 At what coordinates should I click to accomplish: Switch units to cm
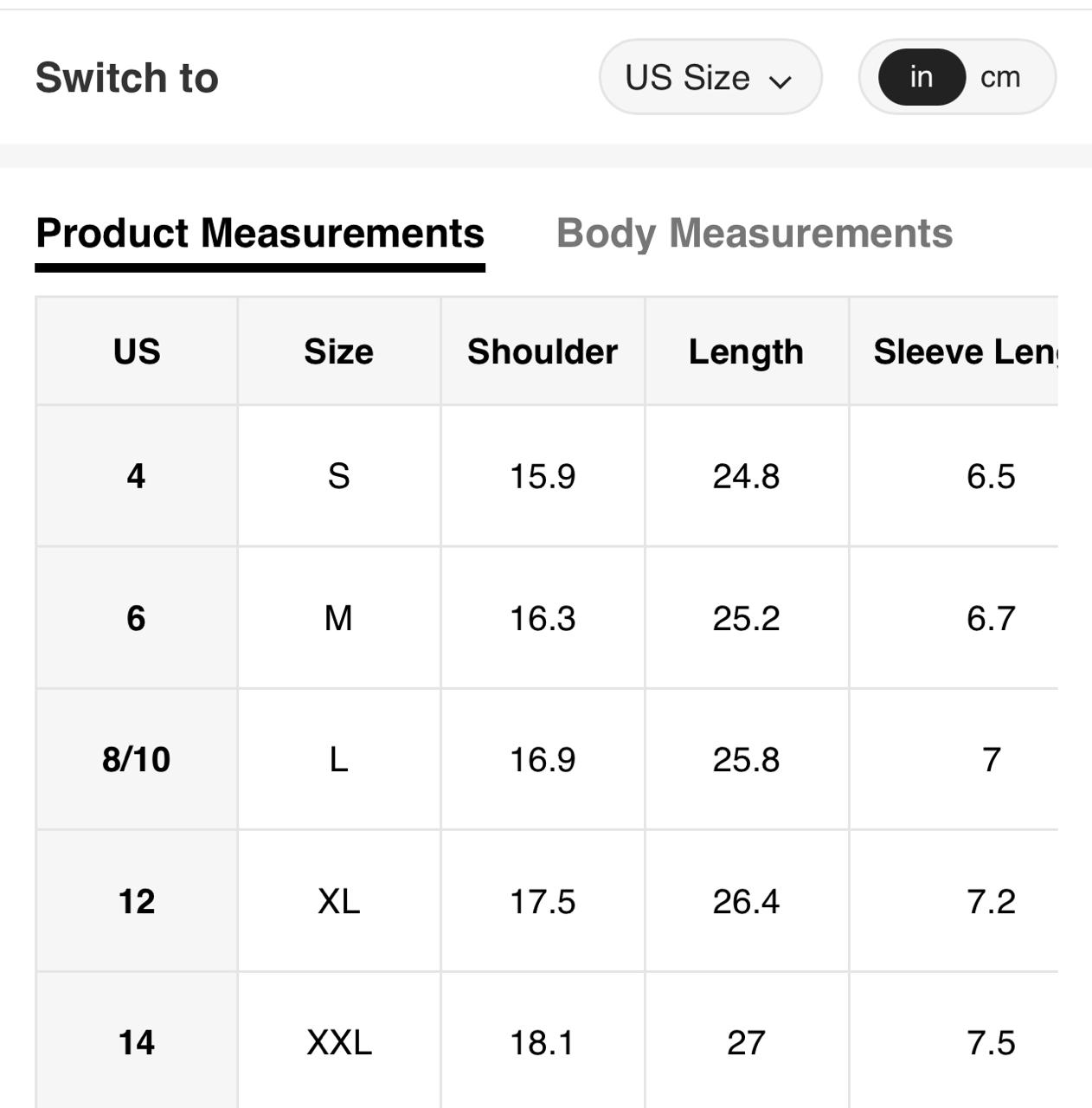pyautogui.click(x=1000, y=78)
